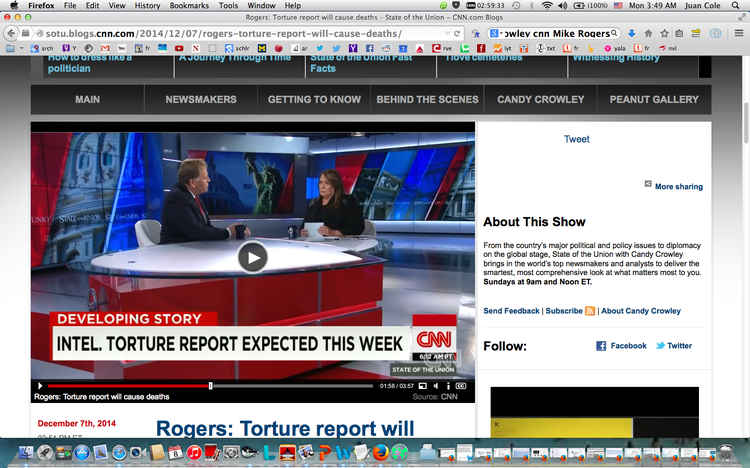Select the GETTING TO KNOW tab
The height and width of the screenshot is (468, 750).
click(x=314, y=100)
